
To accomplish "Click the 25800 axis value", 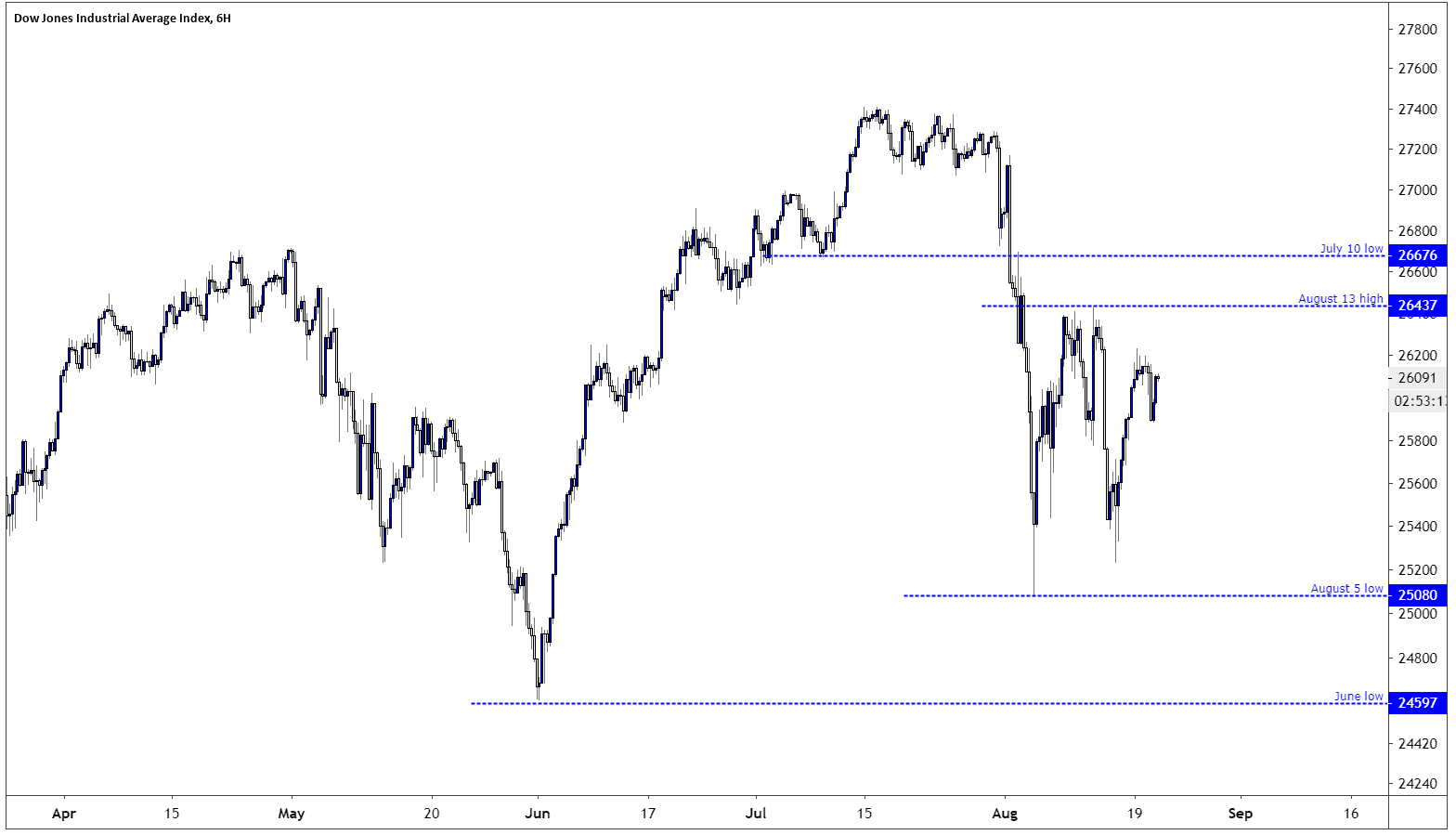I will coord(1417,440).
